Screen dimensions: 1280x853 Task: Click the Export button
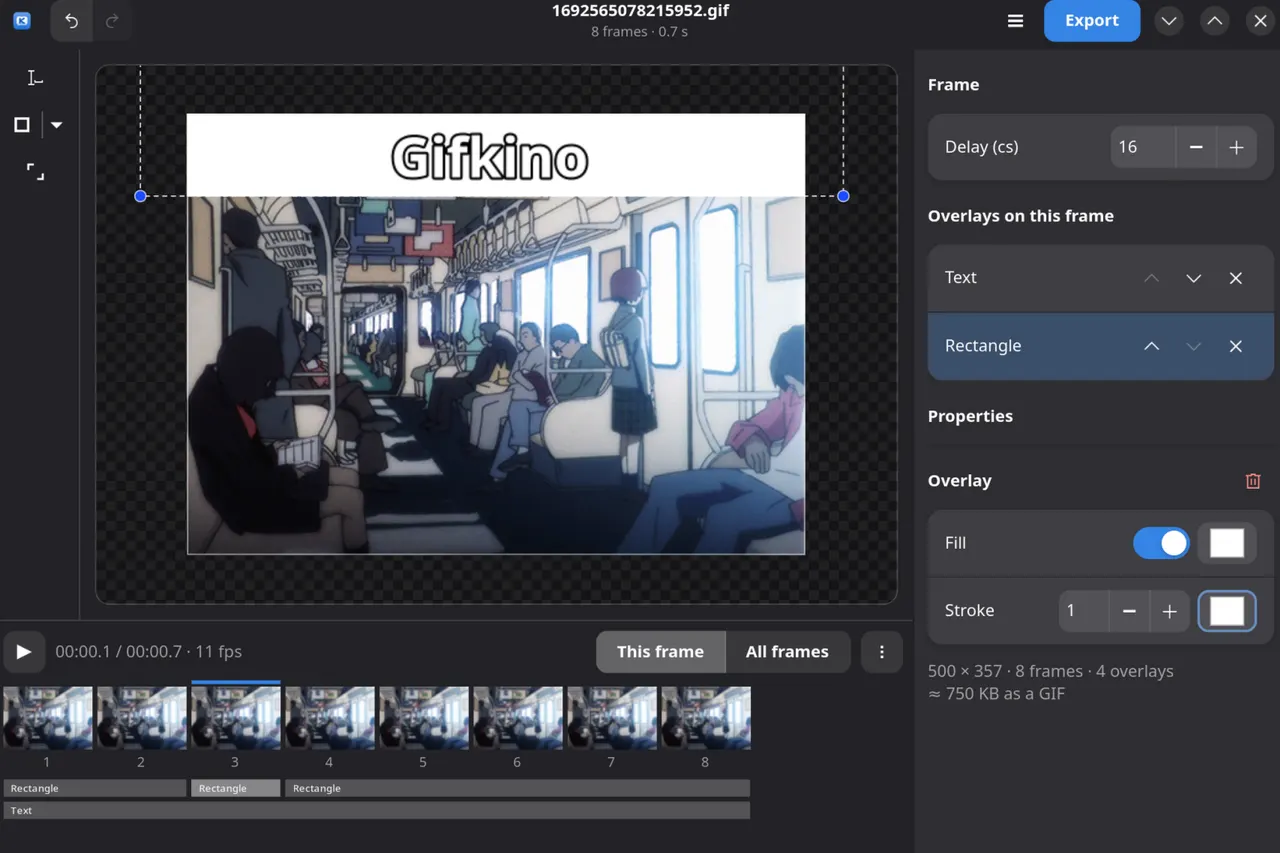[1092, 21]
